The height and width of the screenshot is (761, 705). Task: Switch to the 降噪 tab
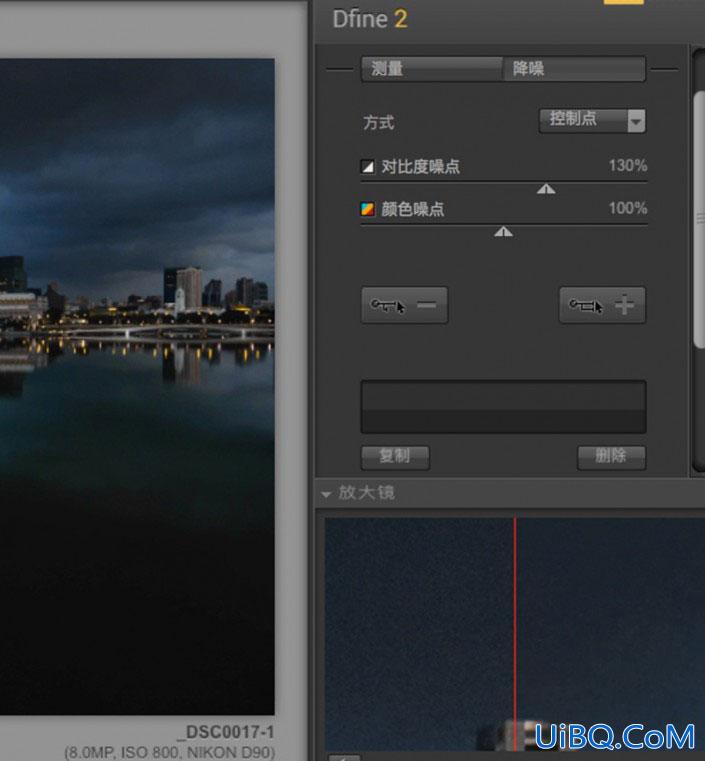[574, 69]
